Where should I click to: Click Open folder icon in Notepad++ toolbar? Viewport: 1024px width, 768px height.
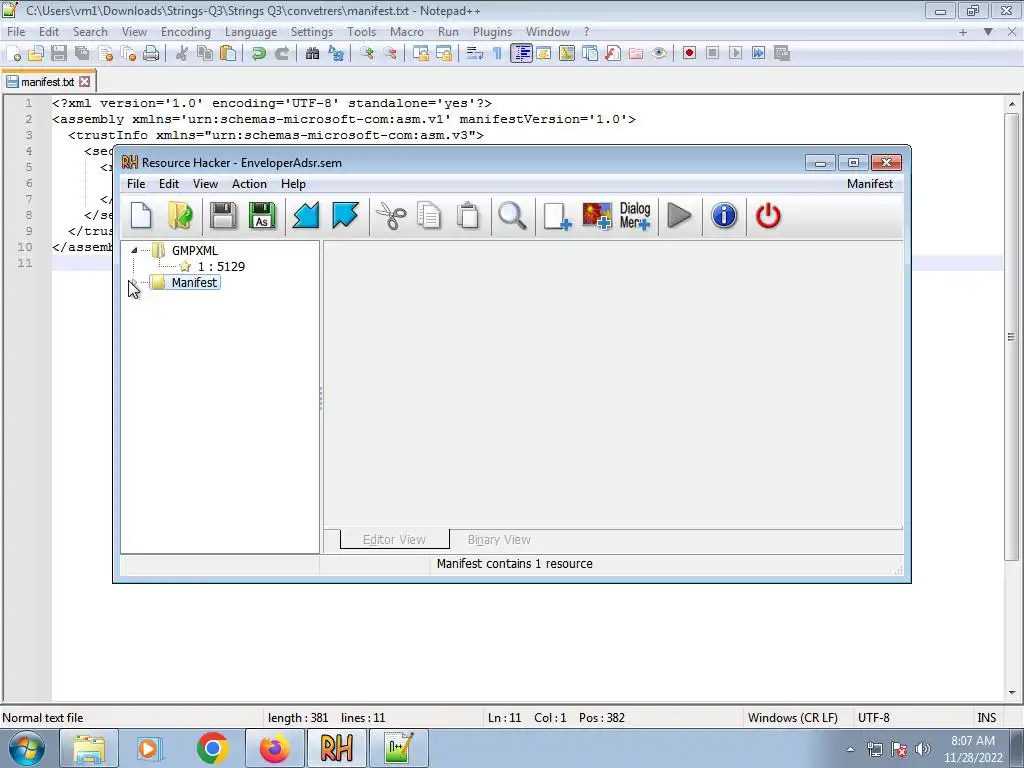[x=36, y=54]
